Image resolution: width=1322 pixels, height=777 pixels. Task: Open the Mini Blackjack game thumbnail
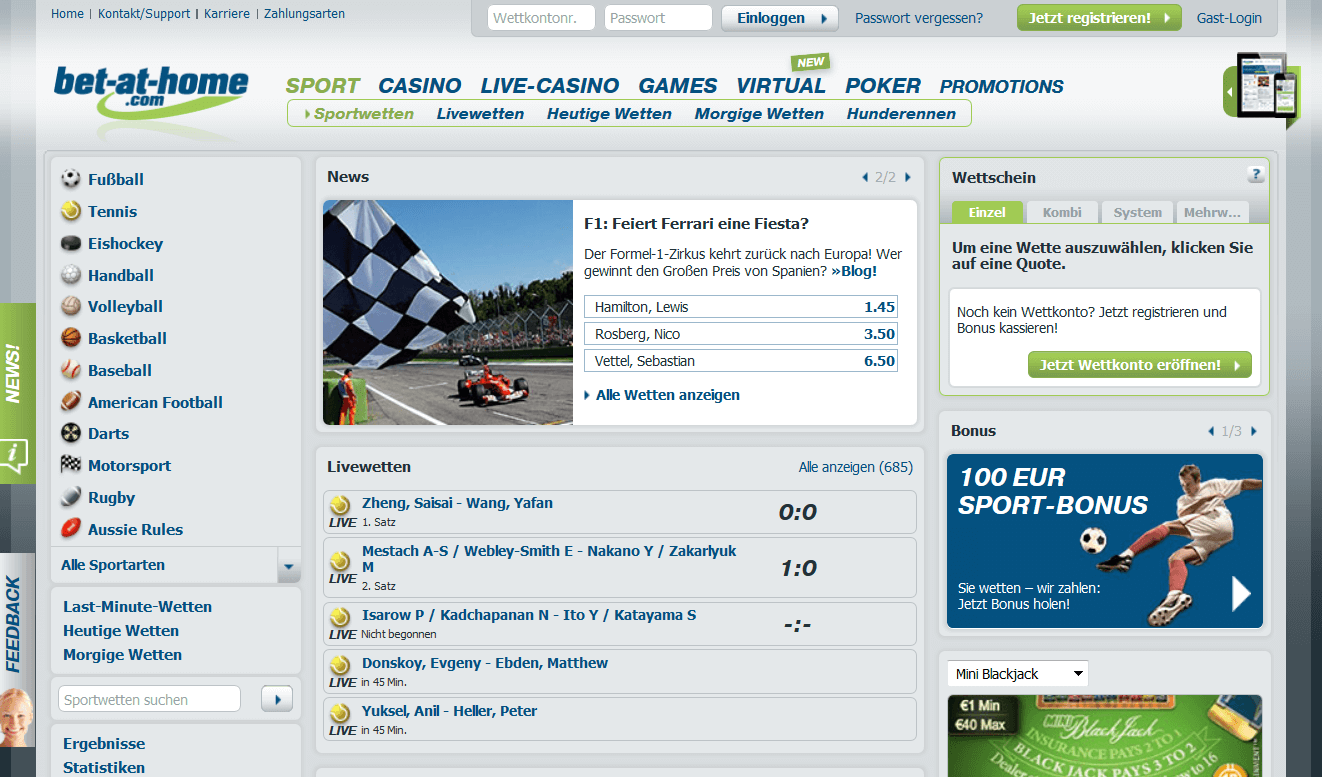click(1105, 736)
